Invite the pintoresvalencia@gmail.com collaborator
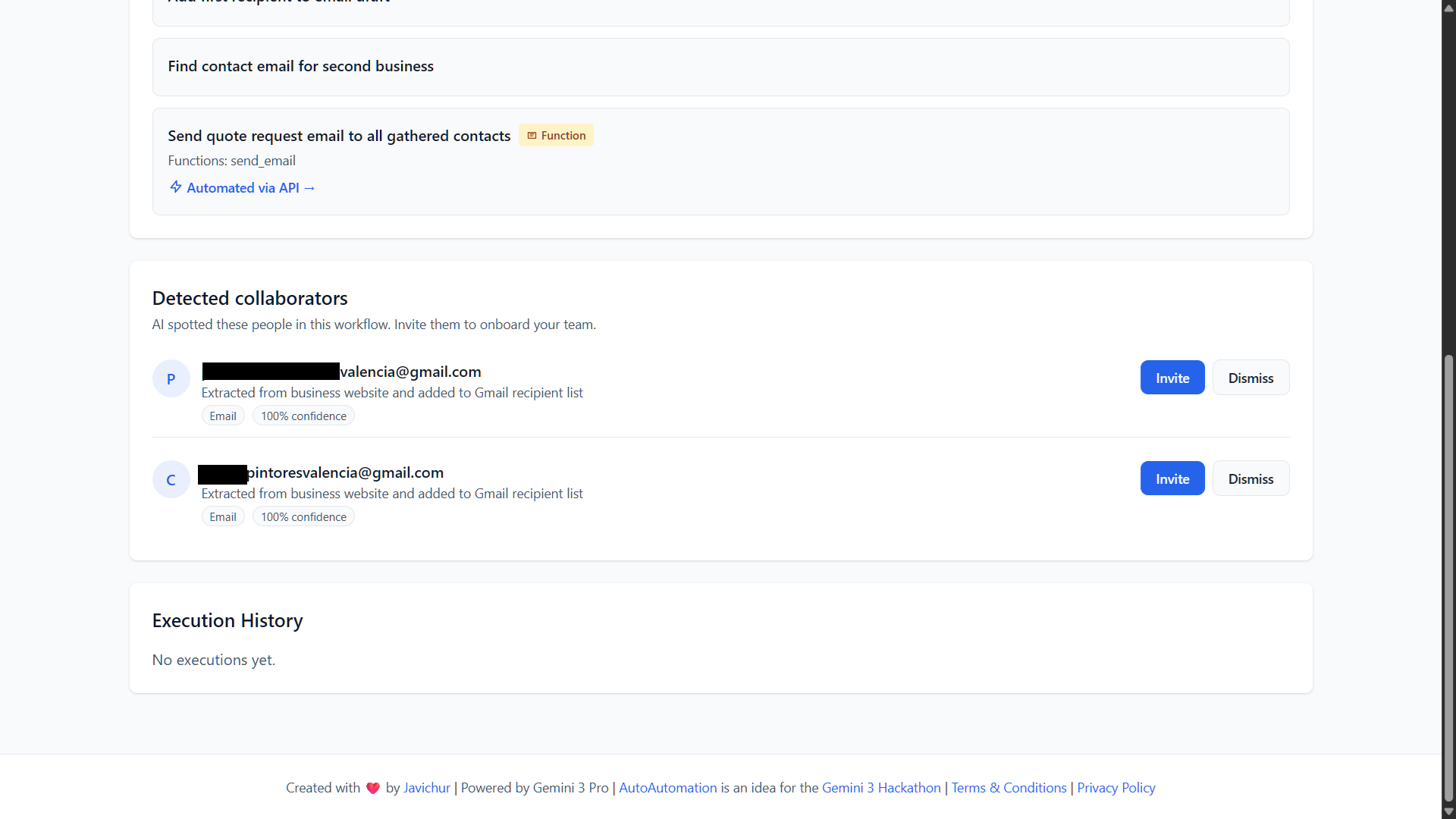Image resolution: width=1456 pixels, height=819 pixels. click(x=1172, y=479)
